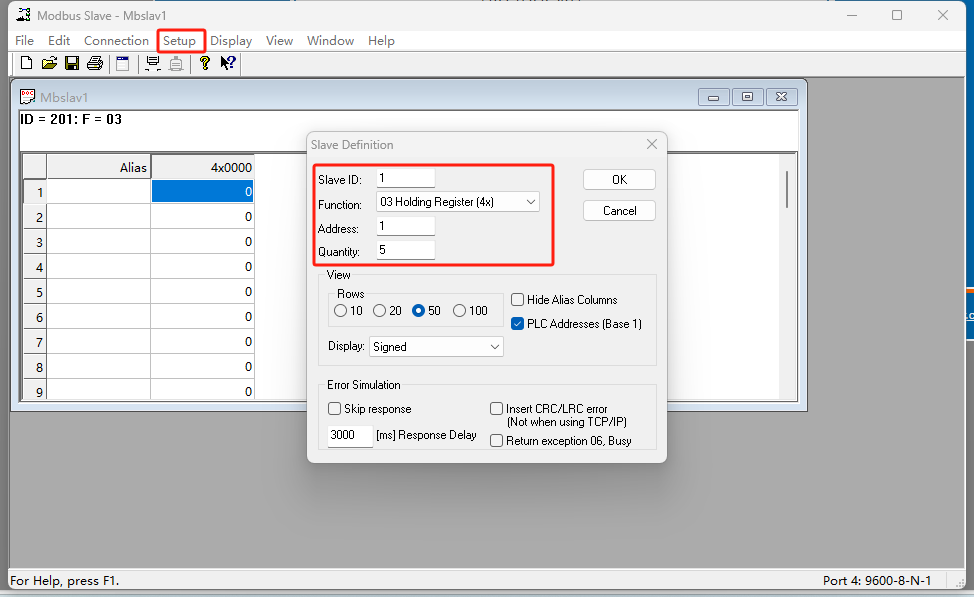The image size is (974, 597).
Task: Enable Hide Alias Columns checkbox
Action: pyautogui.click(x=518, y=300)
